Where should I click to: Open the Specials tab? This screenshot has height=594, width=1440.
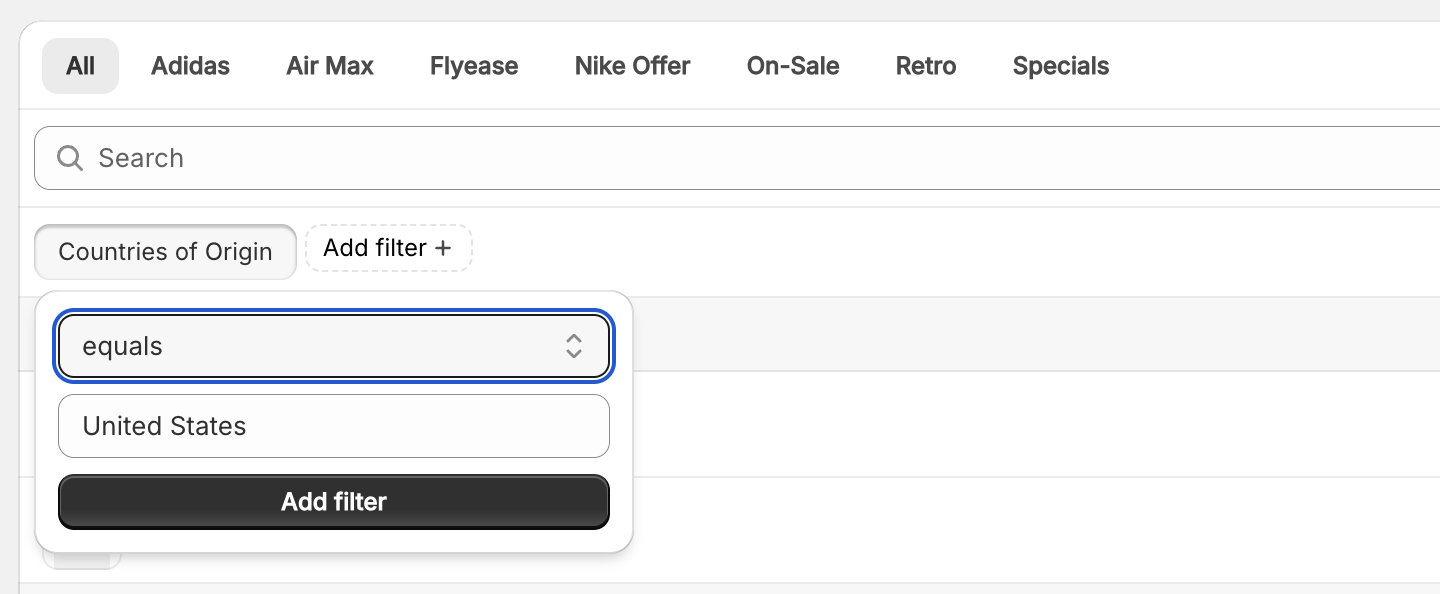(1061, 66)
